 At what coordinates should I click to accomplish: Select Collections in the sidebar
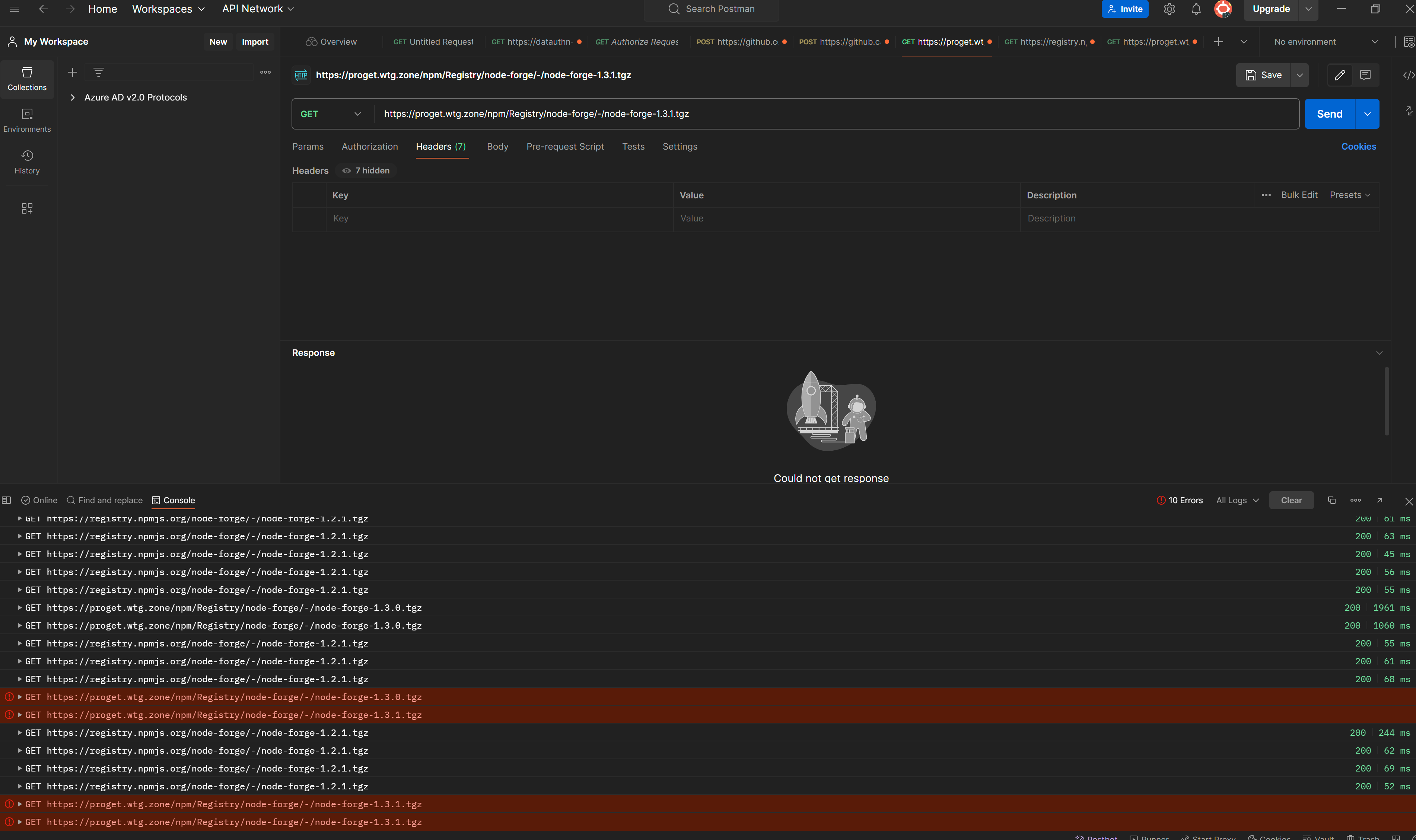[x=27, y=79]
